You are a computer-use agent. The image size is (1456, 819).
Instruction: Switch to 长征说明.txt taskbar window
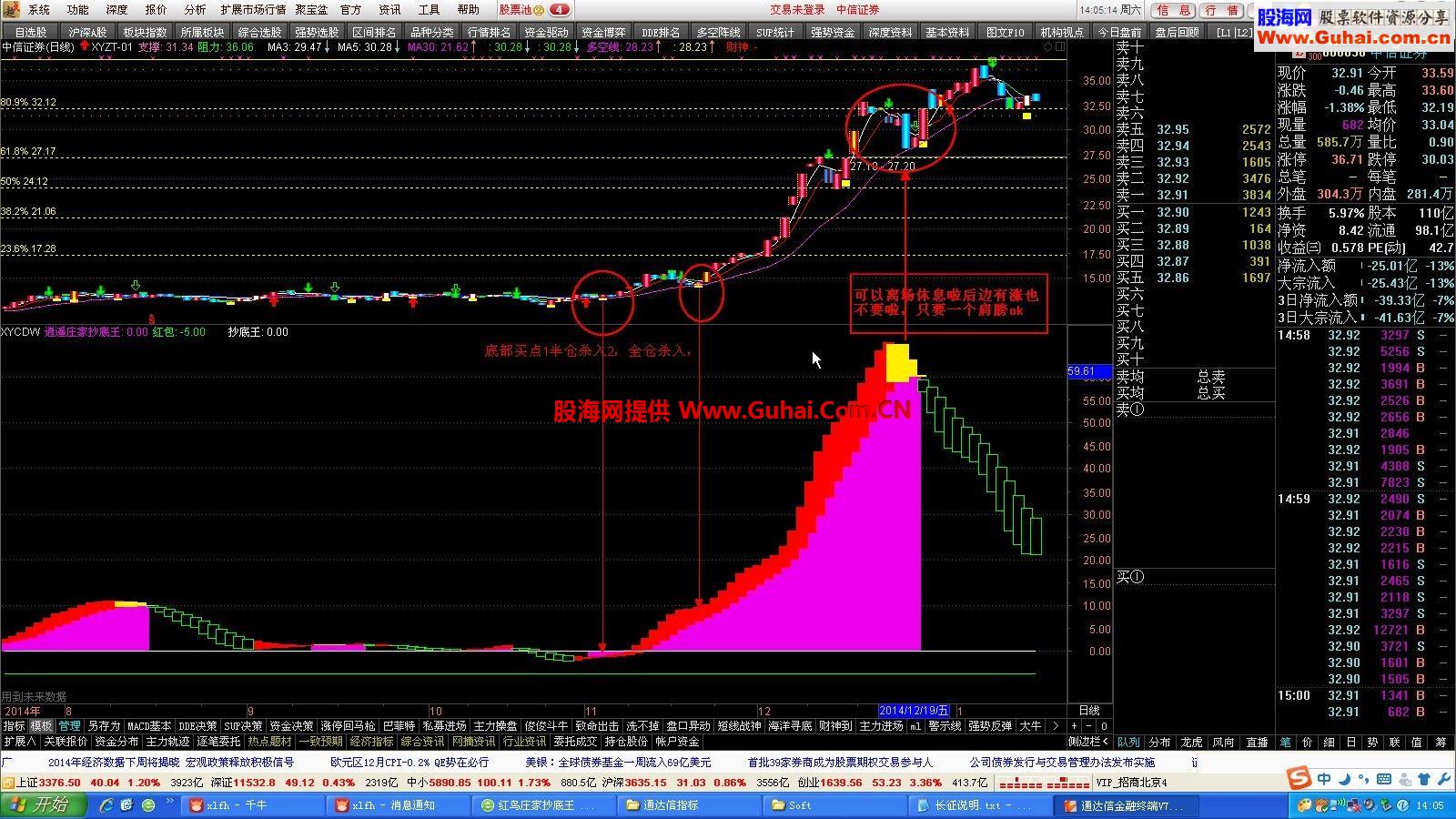tap(982, 805)
